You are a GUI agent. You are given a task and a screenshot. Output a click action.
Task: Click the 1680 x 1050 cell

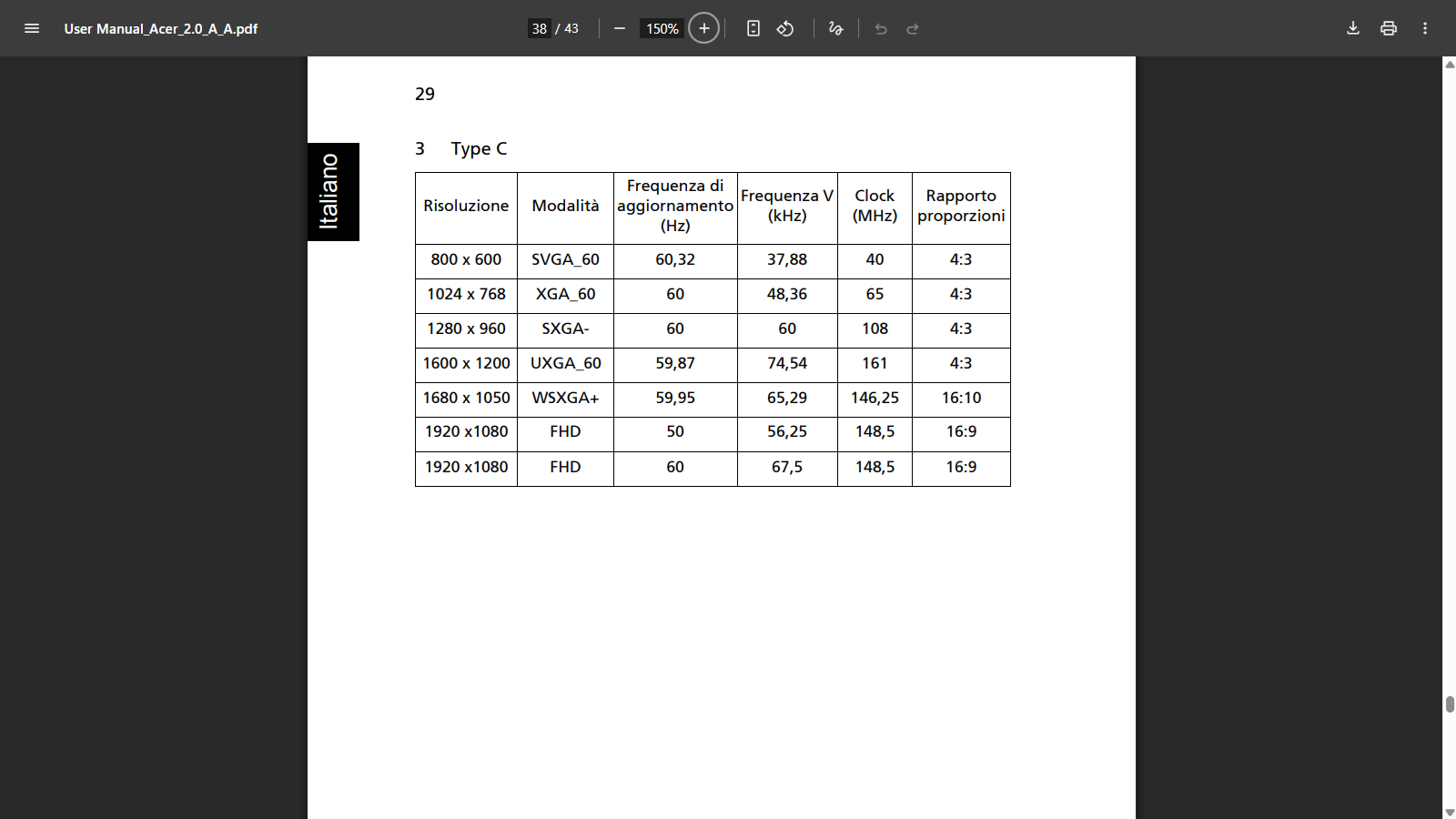466,398
